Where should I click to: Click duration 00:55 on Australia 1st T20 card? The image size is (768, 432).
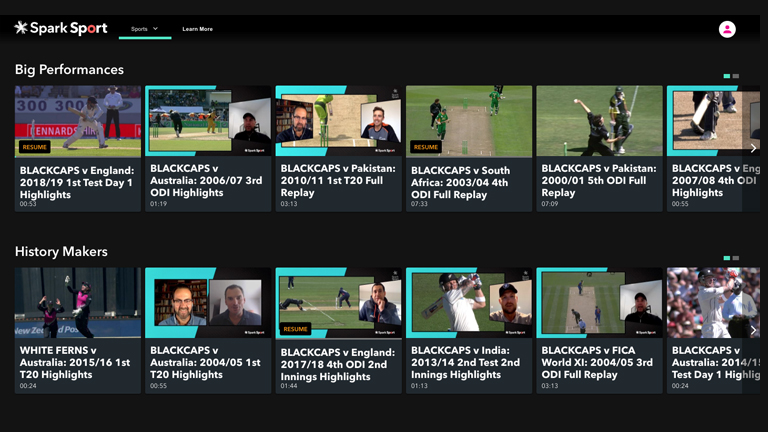coord(158,386)
